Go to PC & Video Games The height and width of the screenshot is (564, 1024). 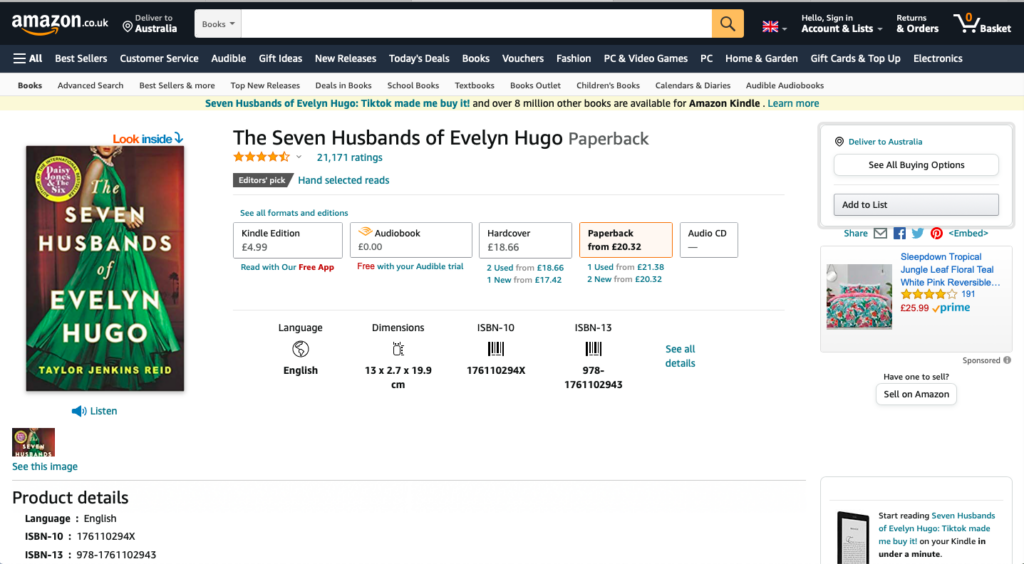645,58
